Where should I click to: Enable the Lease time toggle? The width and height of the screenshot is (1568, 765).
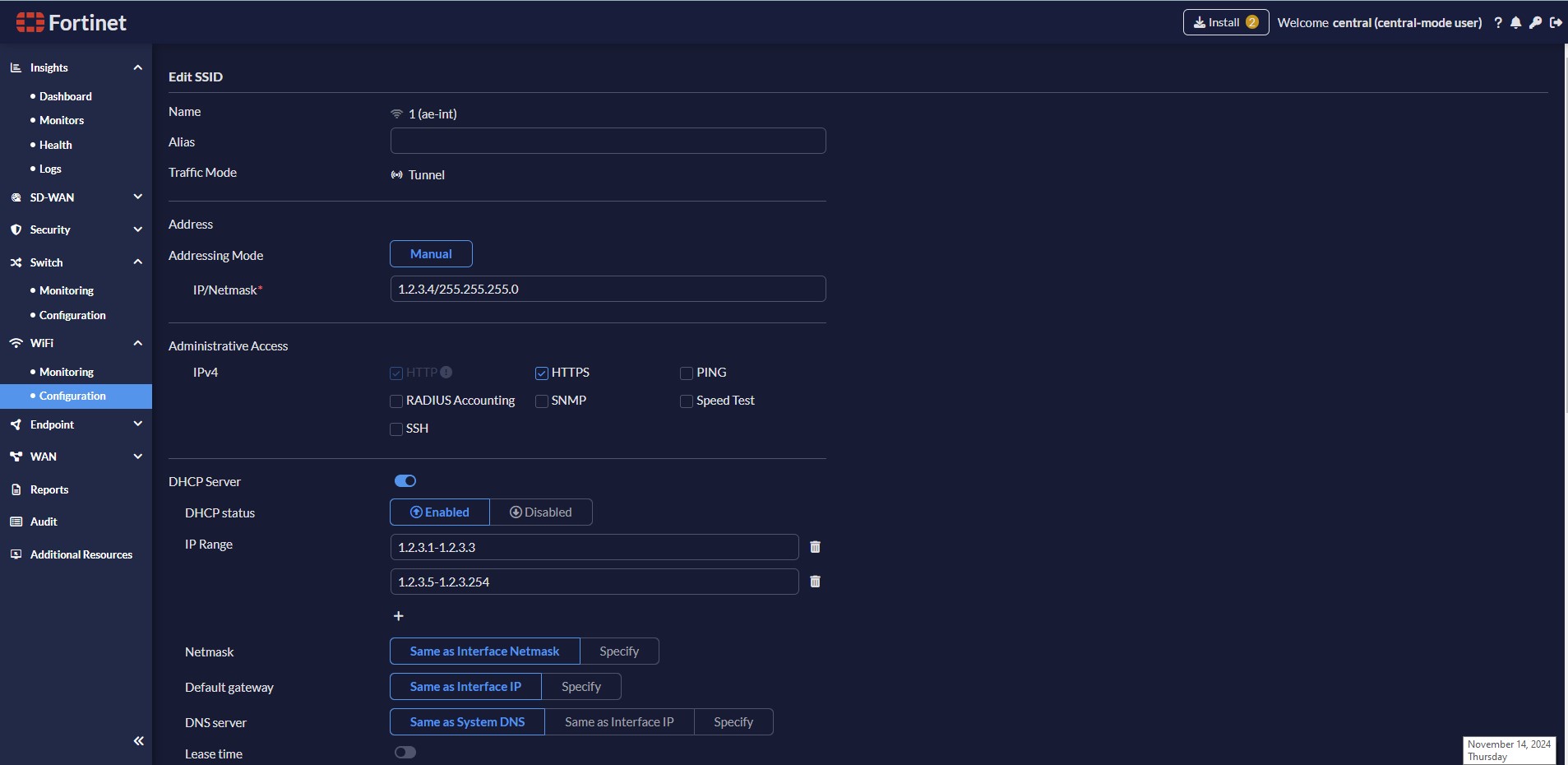(405, 751)
